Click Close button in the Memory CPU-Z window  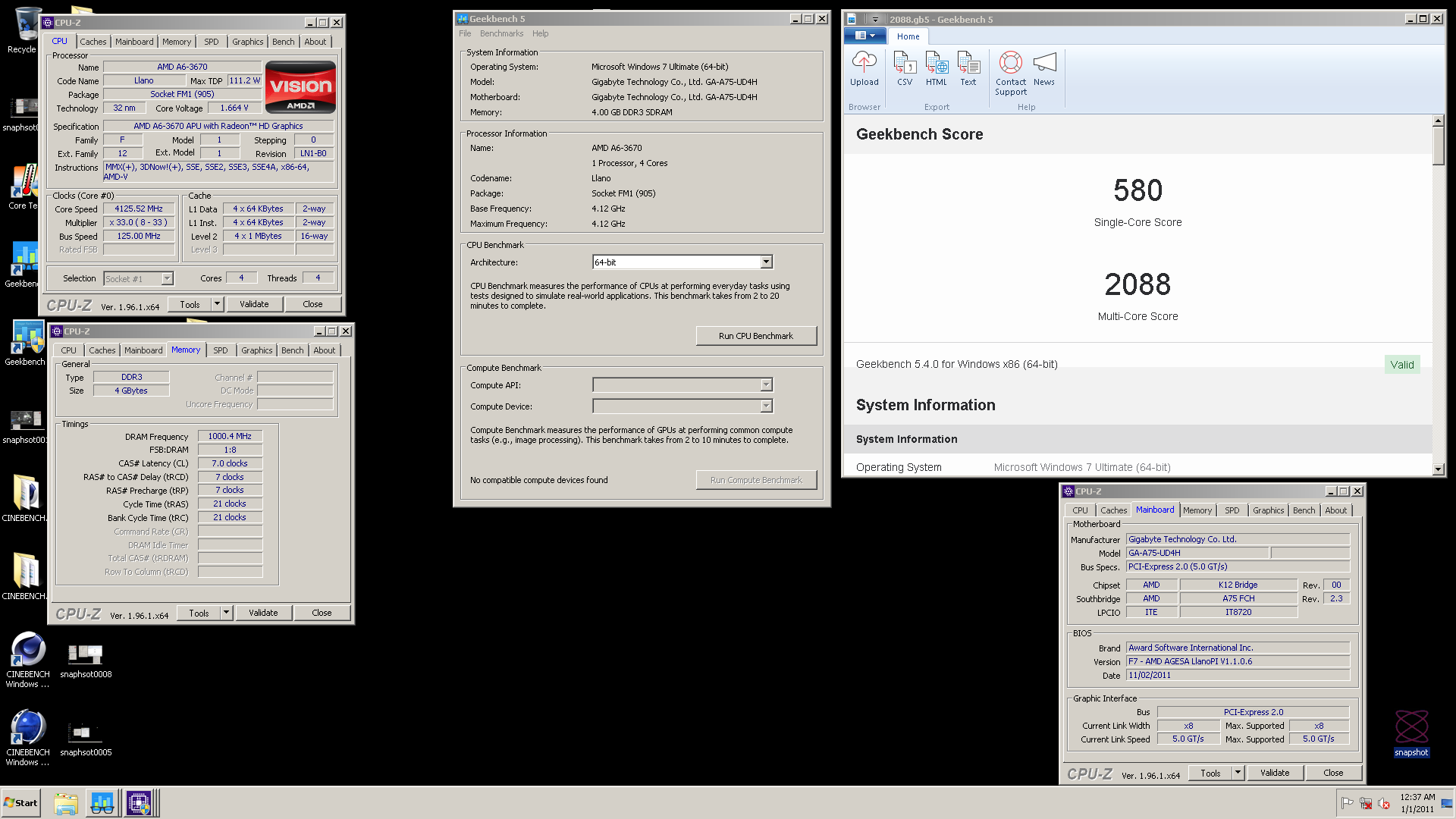[x=322, y=613]
